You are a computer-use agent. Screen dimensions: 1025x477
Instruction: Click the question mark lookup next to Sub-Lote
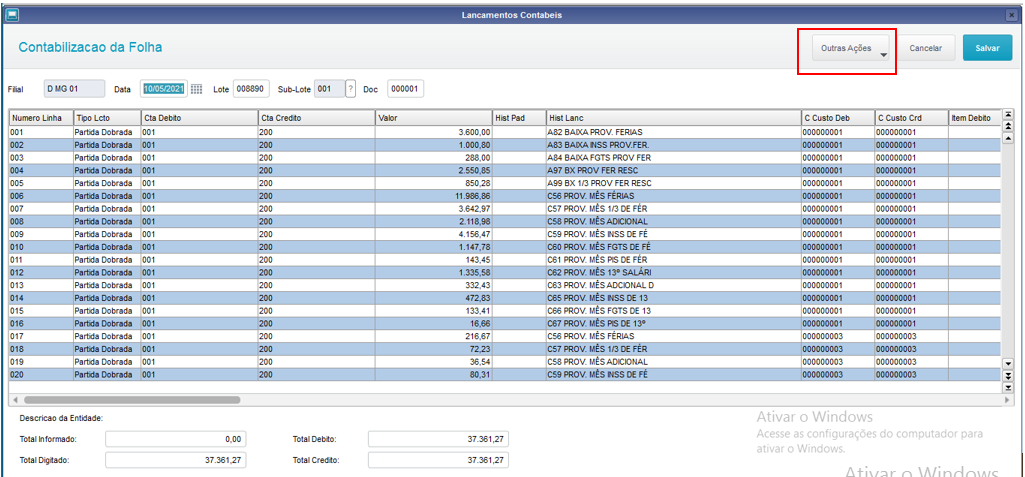coord(350,89)
